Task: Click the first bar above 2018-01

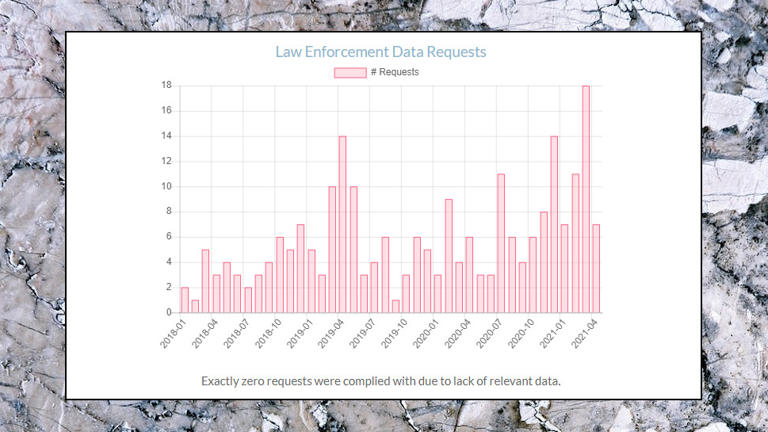Action: (184, 300)
